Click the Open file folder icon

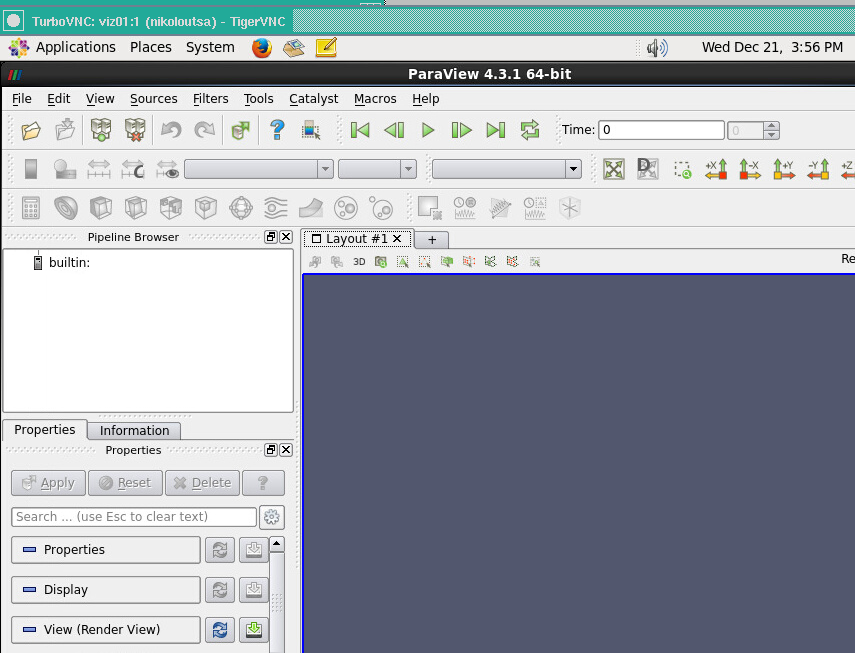point(31,130)
